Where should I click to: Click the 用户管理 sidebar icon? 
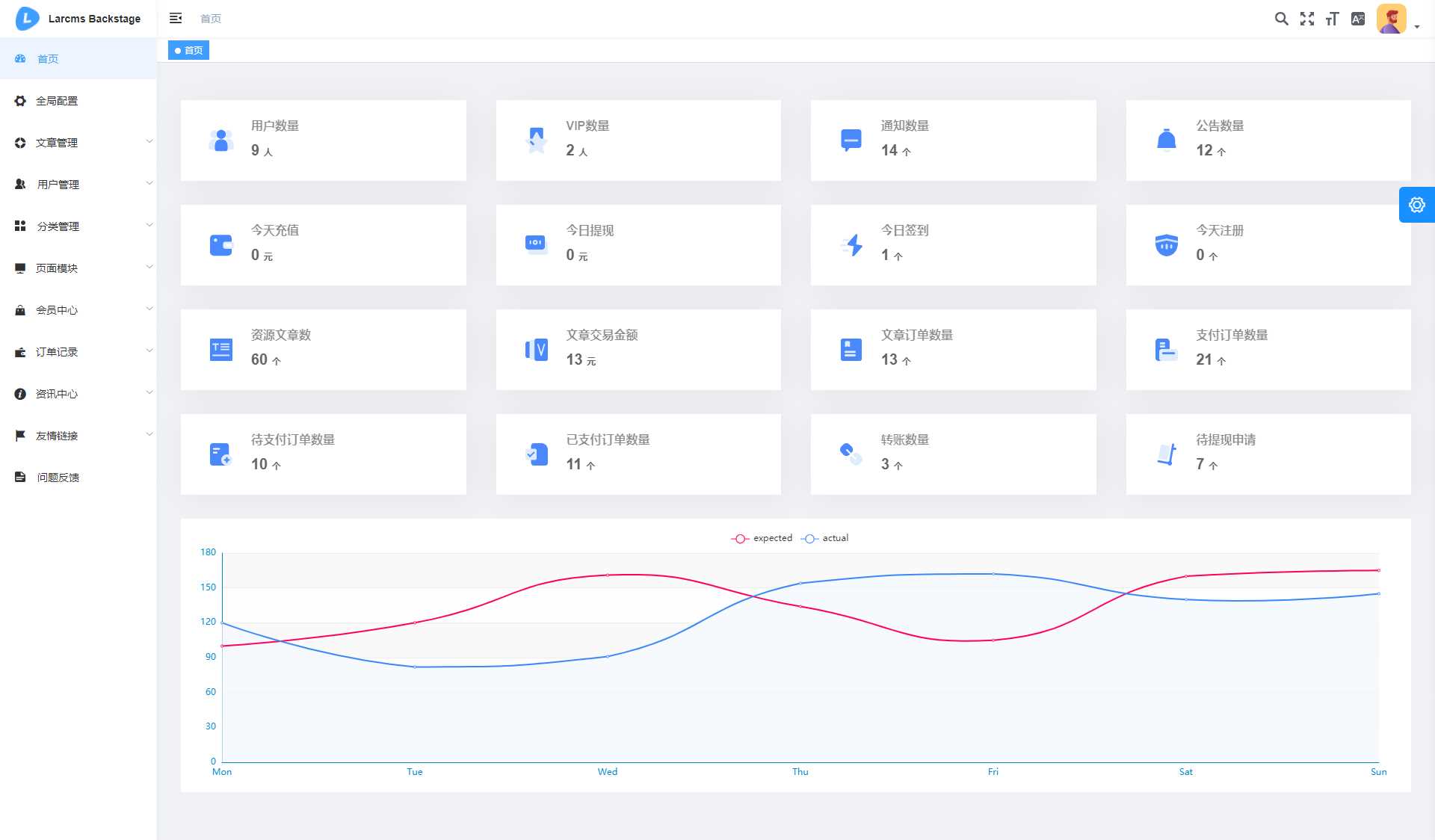[20, 185]
